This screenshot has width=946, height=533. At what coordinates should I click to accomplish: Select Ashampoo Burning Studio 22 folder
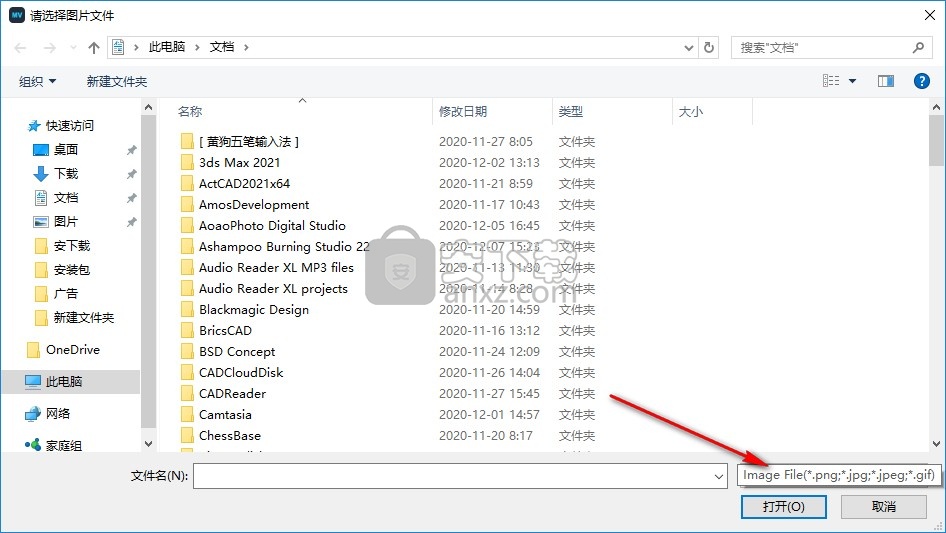click(284, 247)
